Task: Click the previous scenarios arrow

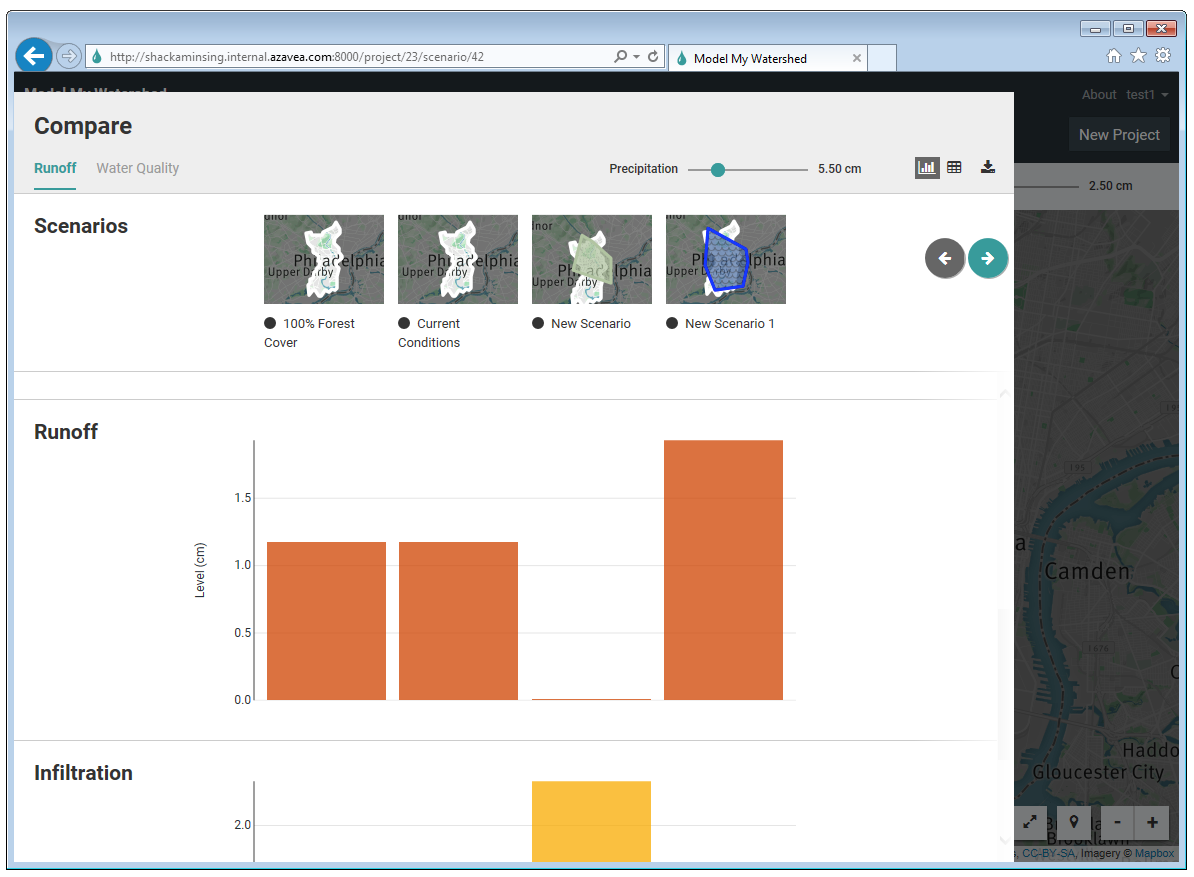Action: coord(944,258)
